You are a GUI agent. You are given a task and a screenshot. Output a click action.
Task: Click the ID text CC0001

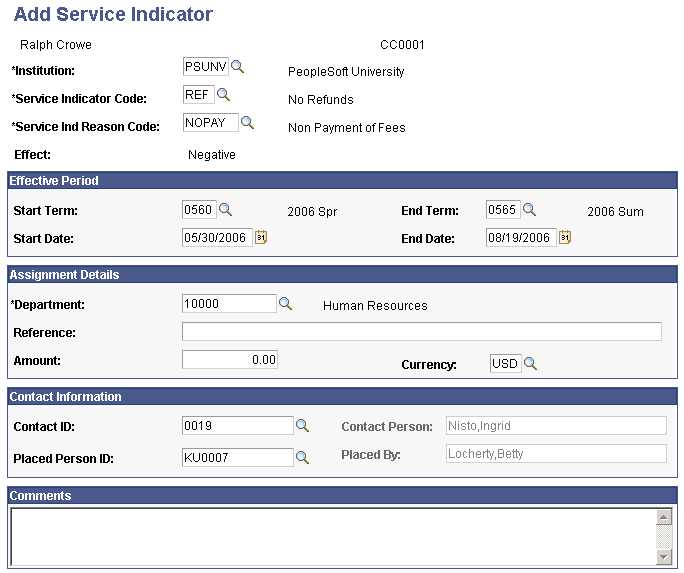click(x=402, y=44)
